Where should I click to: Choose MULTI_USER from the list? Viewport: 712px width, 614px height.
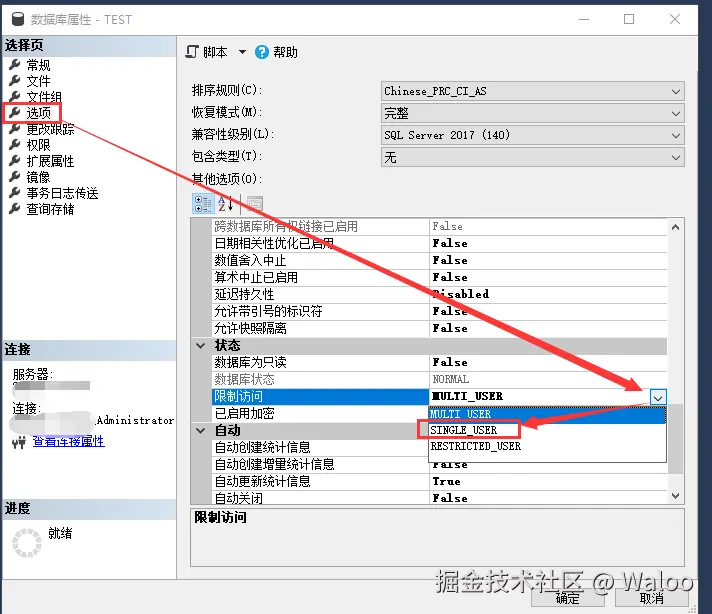coord(547,414)
